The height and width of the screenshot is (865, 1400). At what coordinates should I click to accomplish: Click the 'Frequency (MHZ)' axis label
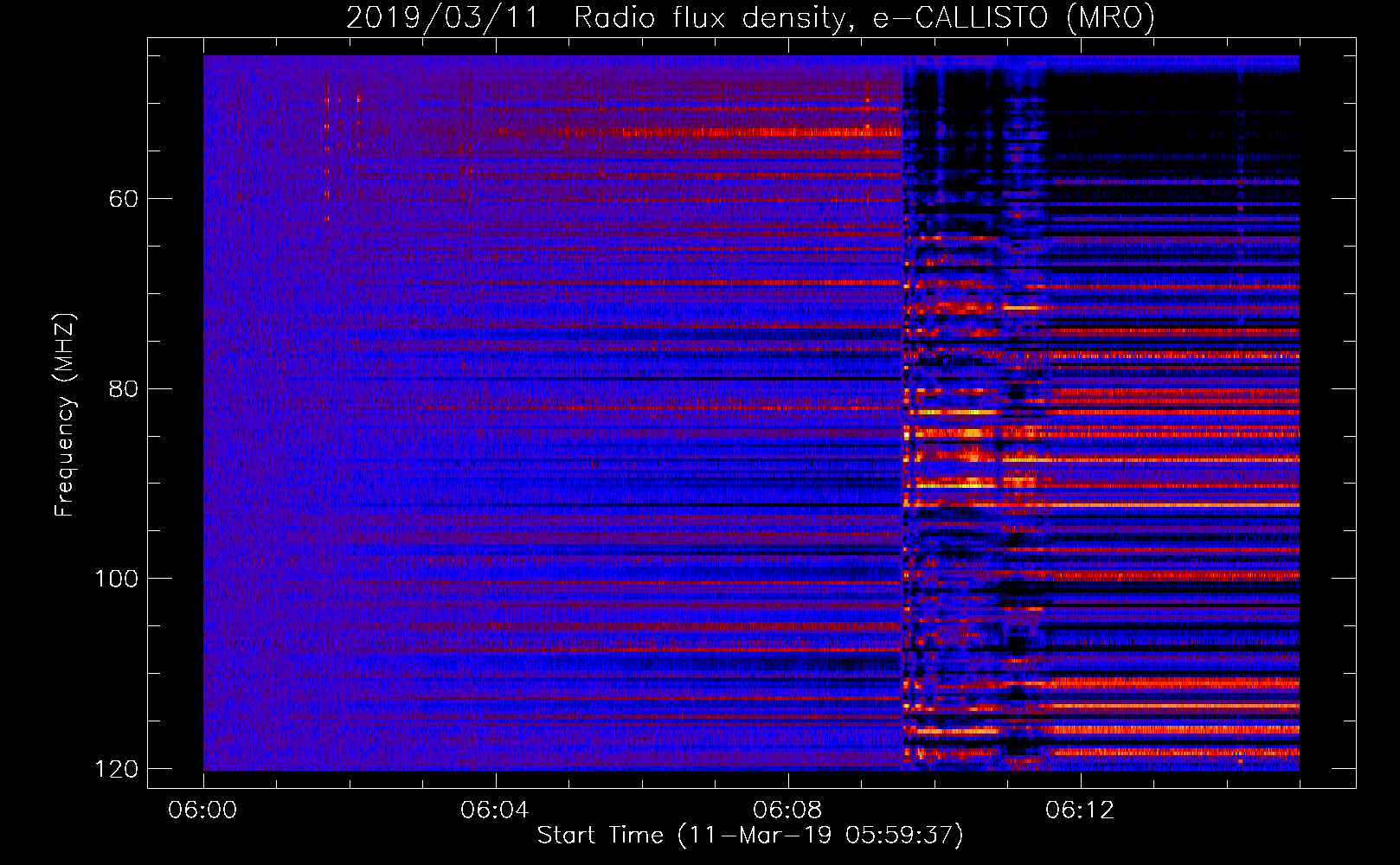(65, 414)
